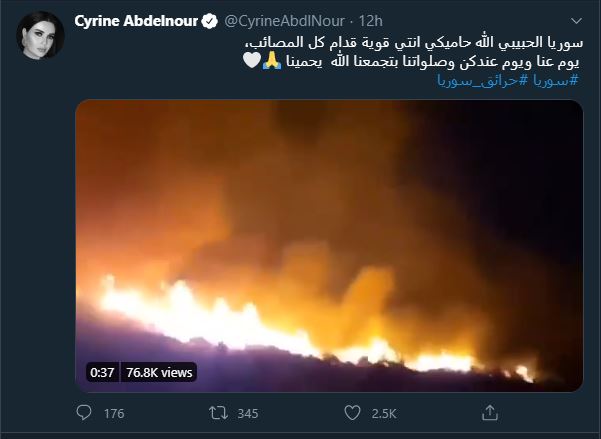Click the blue verified badge
This screenshot has height=439, width=601.
[x=209, y=21]
